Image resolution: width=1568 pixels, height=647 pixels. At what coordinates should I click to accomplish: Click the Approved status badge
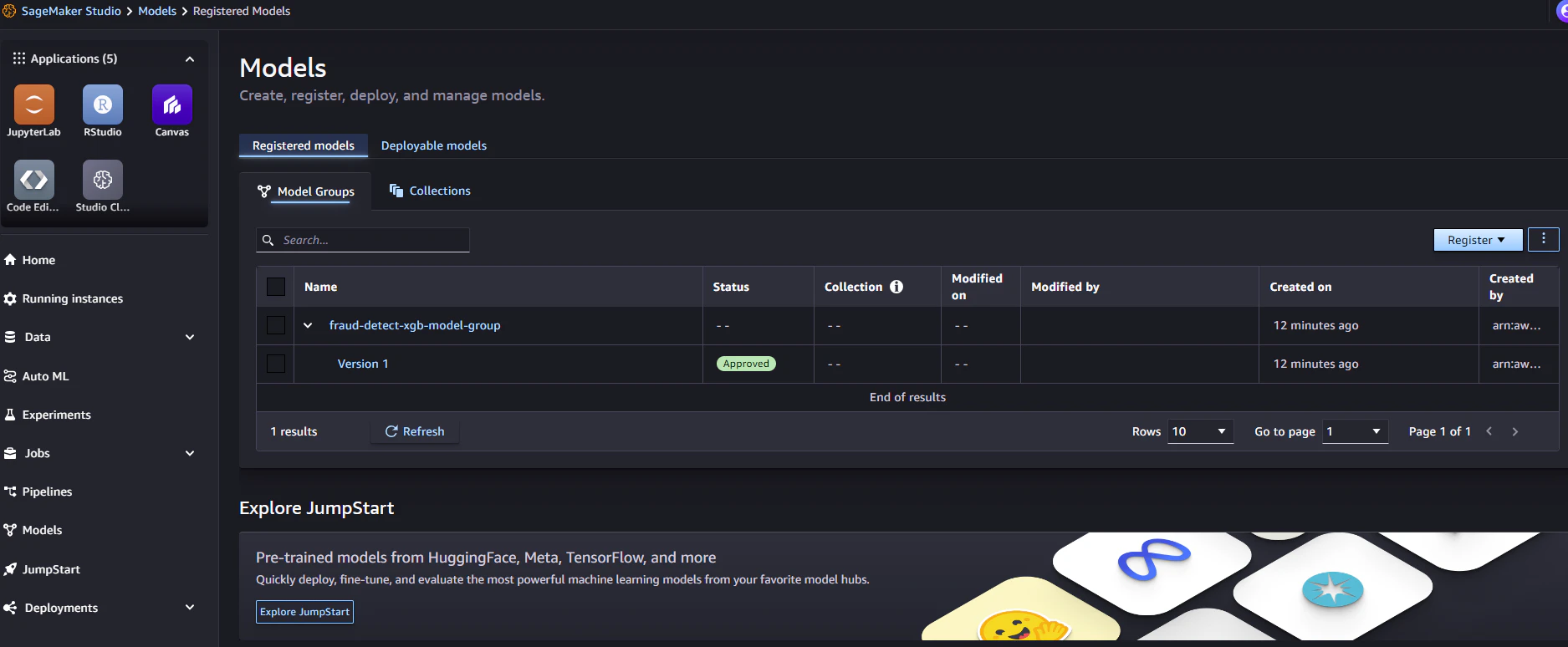click(x=746, y=364)
